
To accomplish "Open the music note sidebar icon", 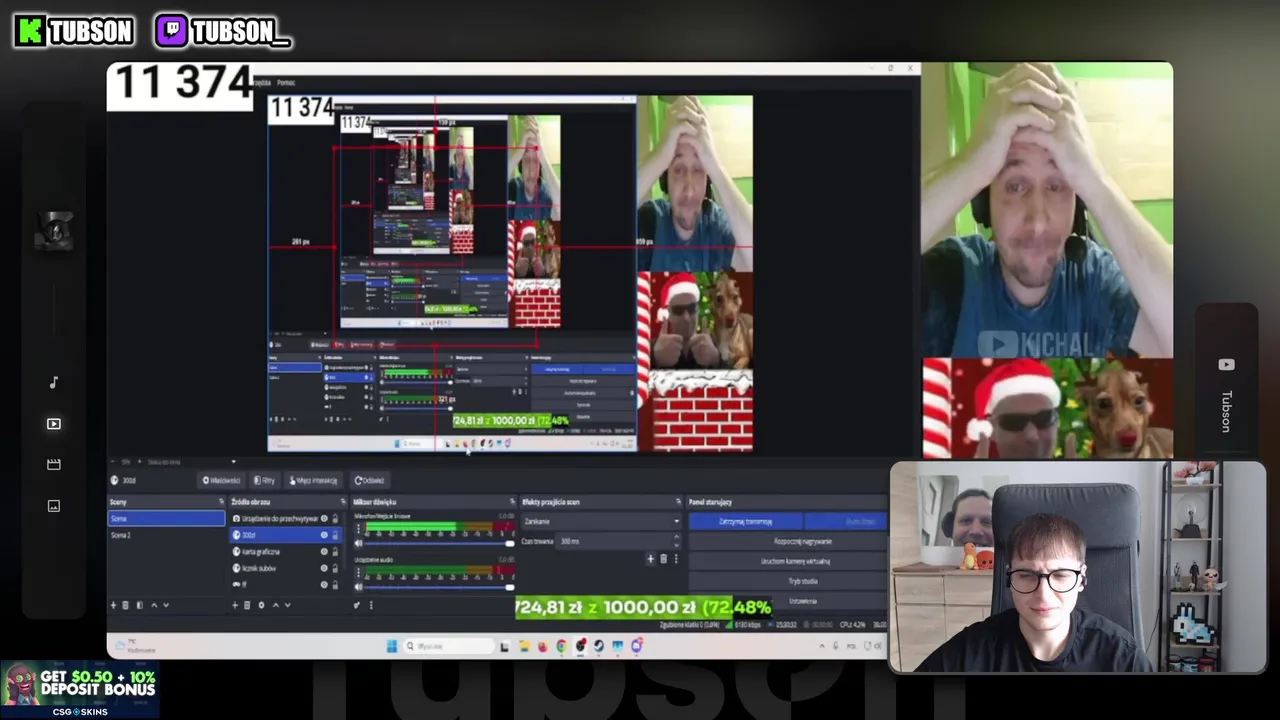I will 54,382.
